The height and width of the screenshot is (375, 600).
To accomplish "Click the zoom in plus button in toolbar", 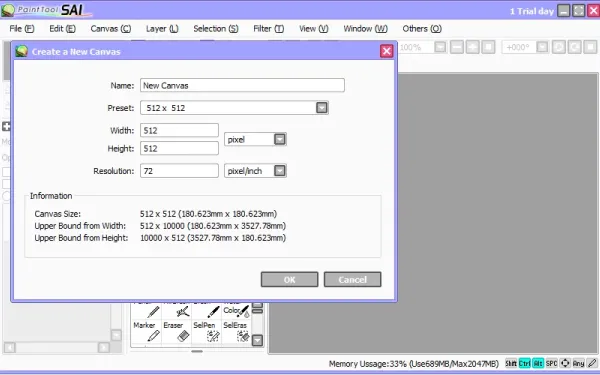I will [x=473, y=47].
